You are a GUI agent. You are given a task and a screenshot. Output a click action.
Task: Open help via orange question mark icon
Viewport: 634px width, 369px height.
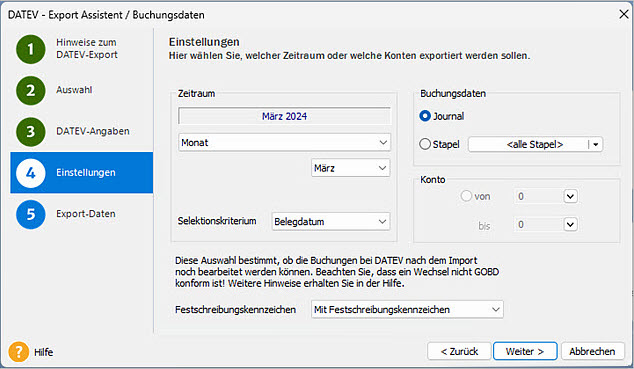click(x=19, y=352)
